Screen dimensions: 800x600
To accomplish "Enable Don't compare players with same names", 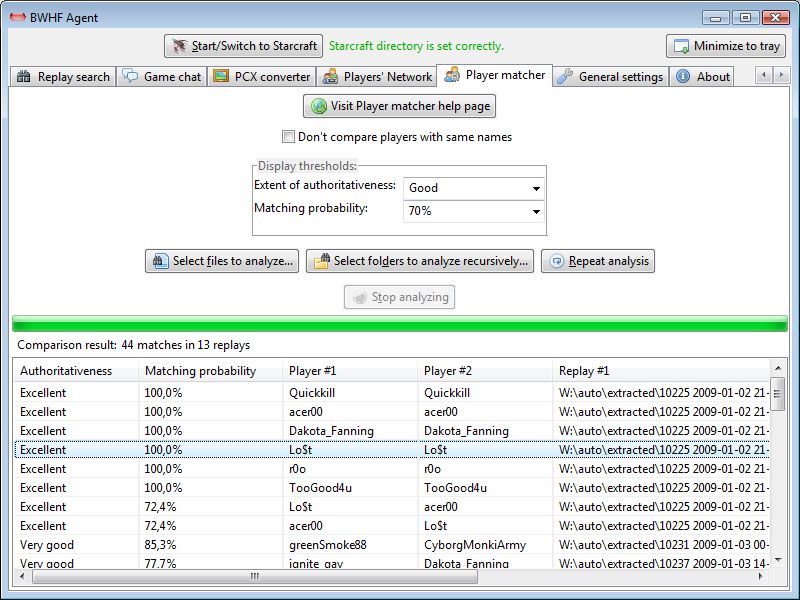I will [x=288, y=137].
